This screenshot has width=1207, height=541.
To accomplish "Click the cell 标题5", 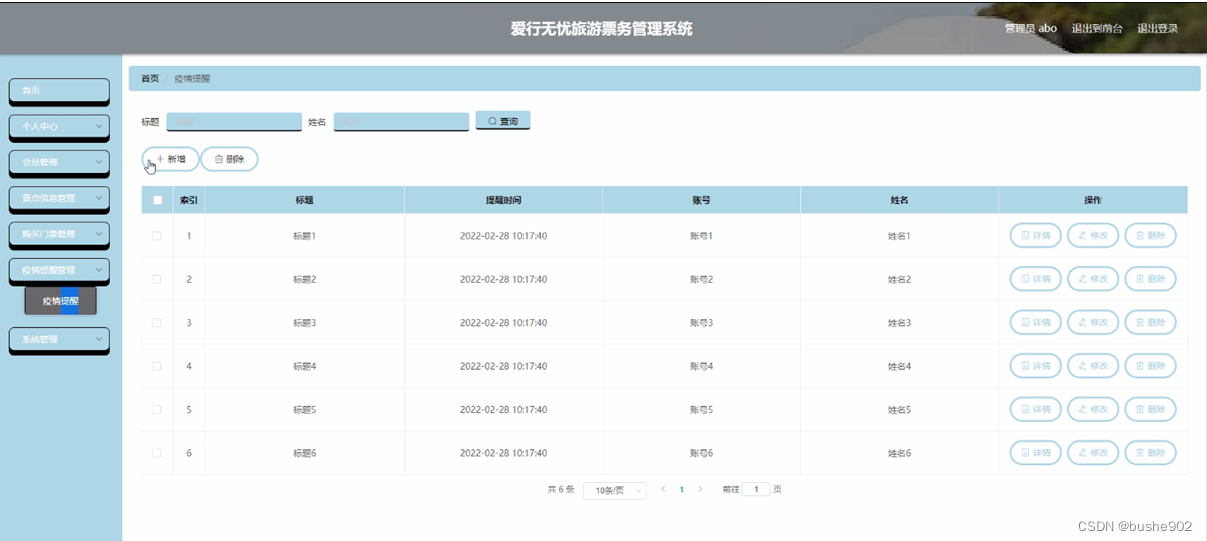I will pyautogui.click(x=304, y=410).
